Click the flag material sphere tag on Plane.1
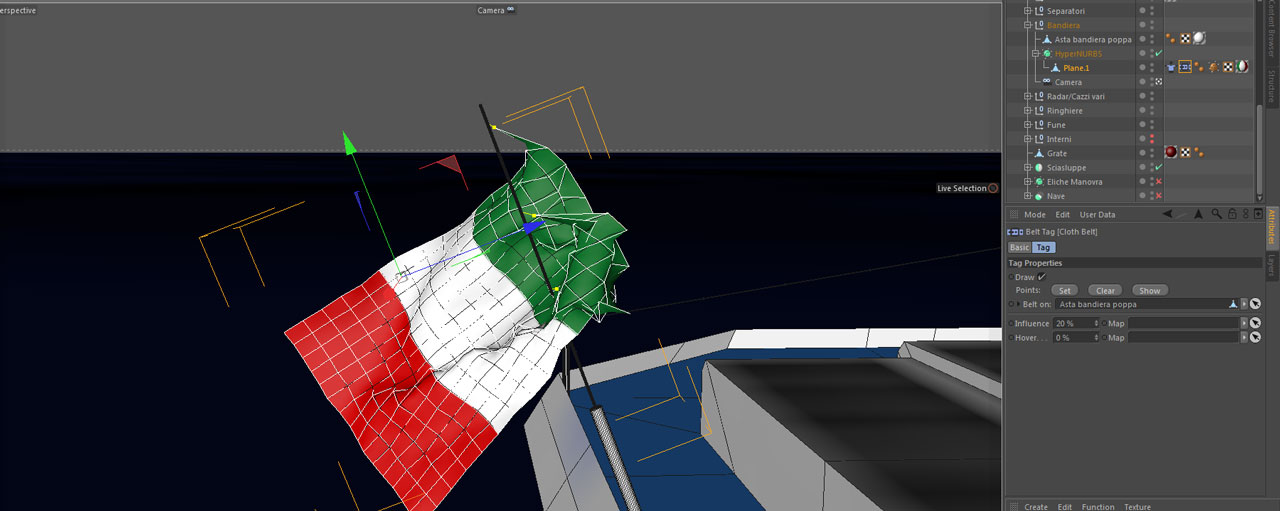The width and height of the screenshot is (1280, 511). tap(1242, 67)
